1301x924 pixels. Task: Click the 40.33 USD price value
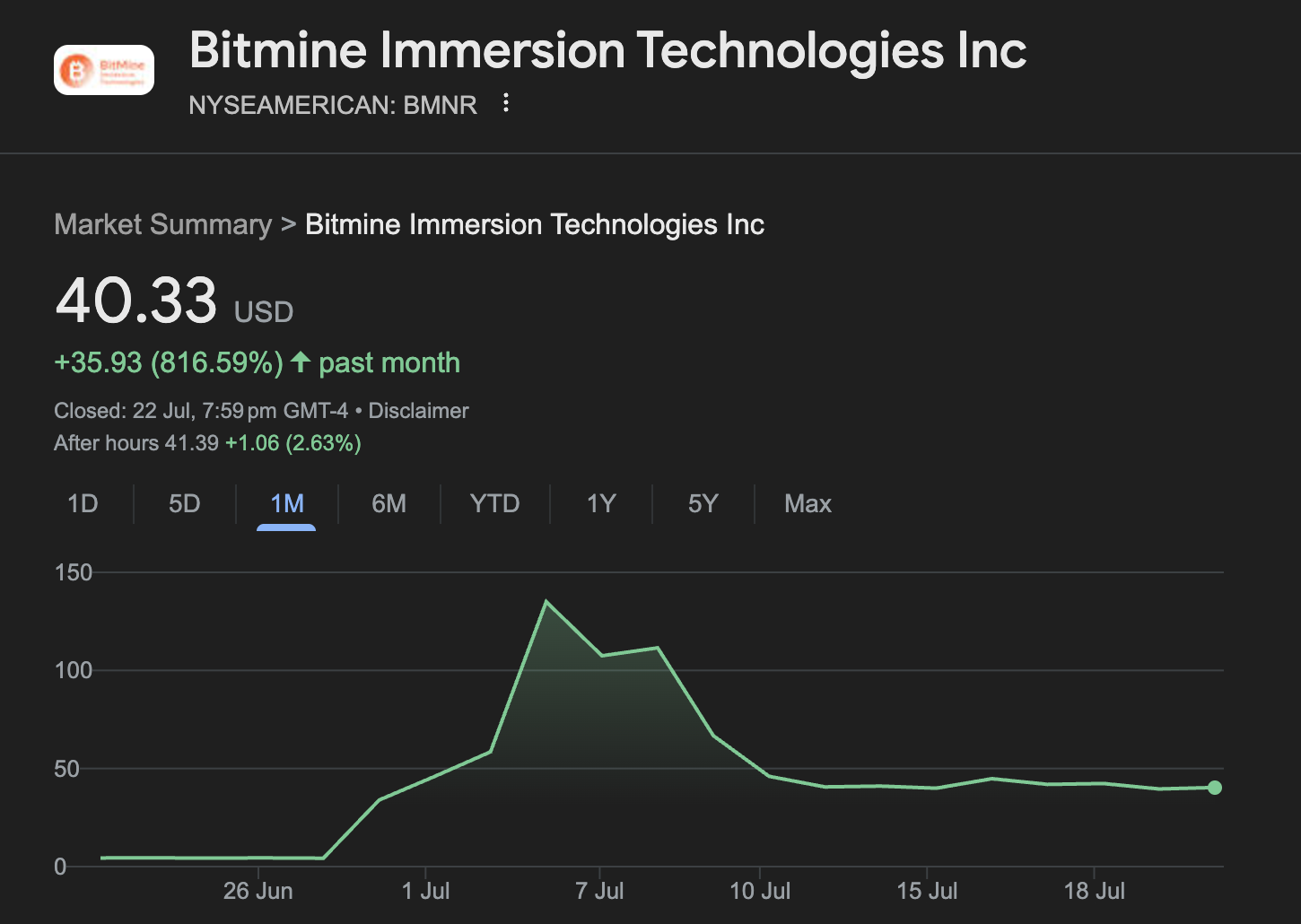[136, 301]
